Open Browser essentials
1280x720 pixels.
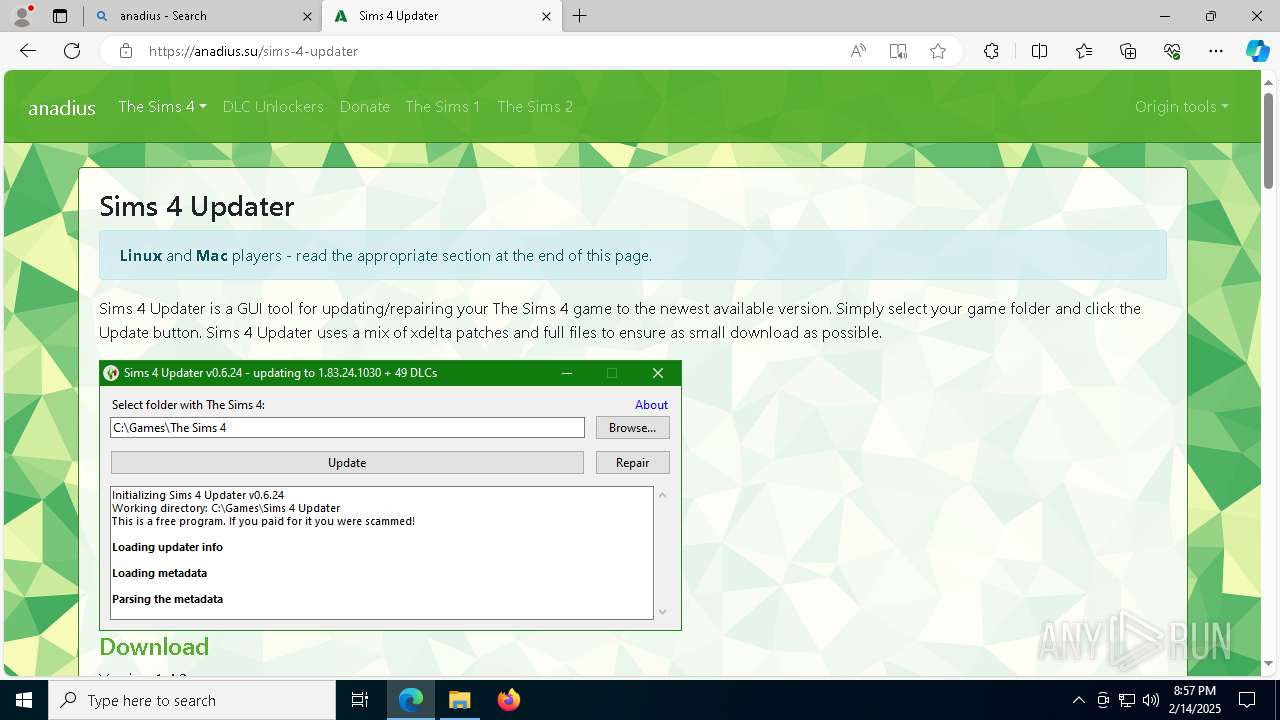[x=1172, y=51]
